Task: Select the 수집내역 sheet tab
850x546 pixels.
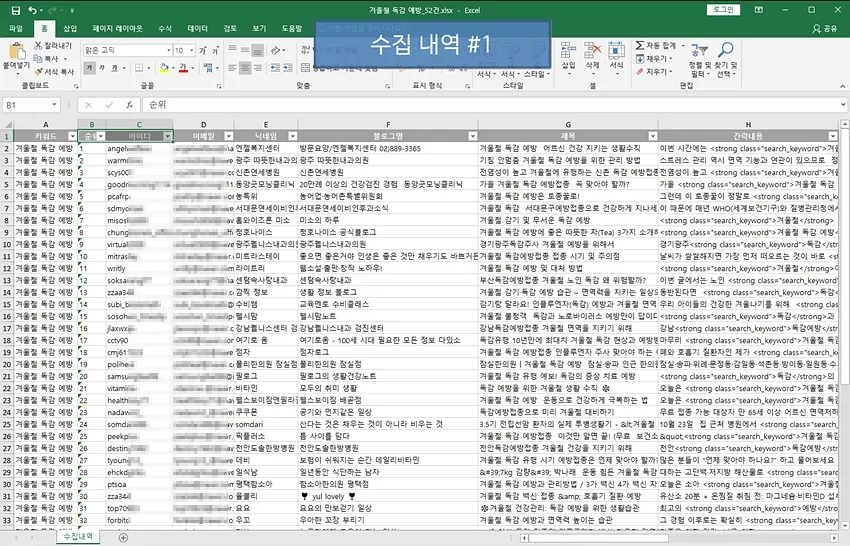Action: (78, 537)
